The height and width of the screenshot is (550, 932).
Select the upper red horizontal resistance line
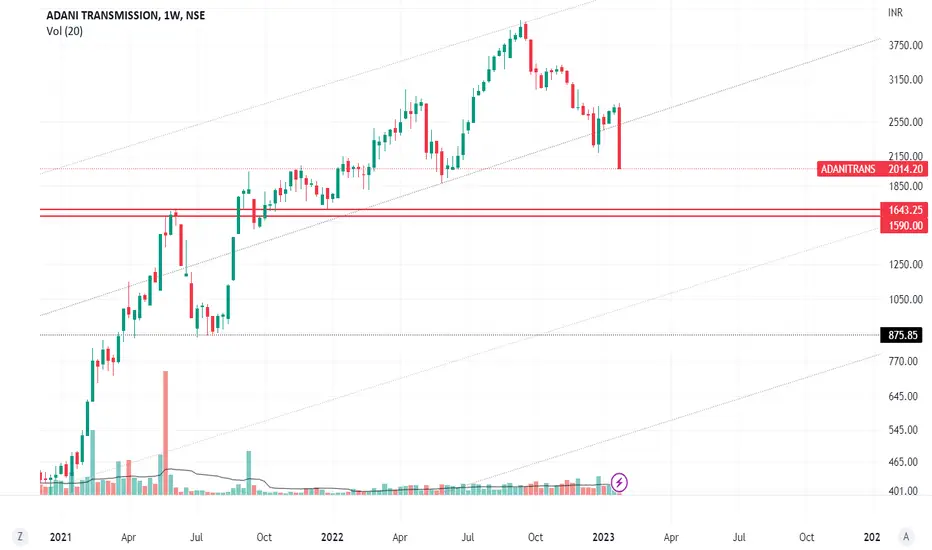click(x=458, y=209)
